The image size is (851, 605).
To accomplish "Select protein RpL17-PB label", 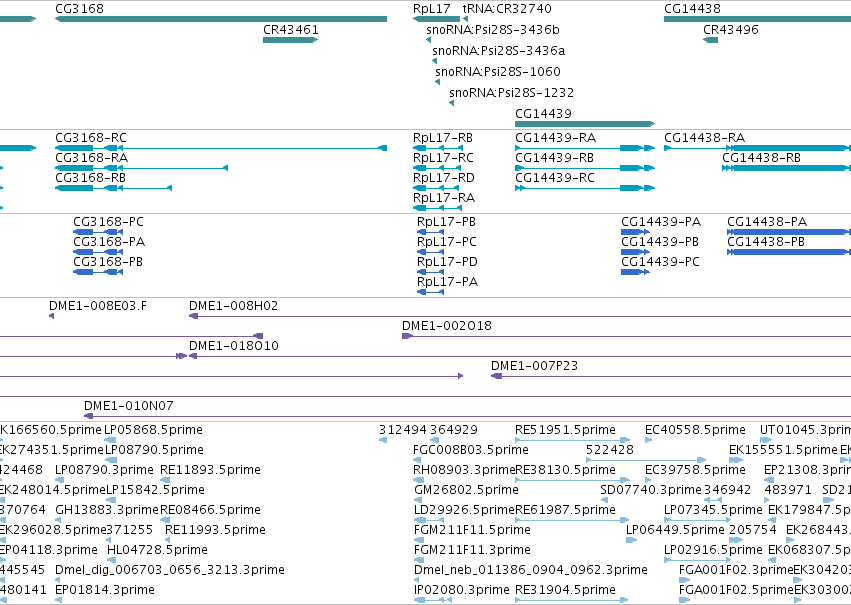I will click(446, 222).
